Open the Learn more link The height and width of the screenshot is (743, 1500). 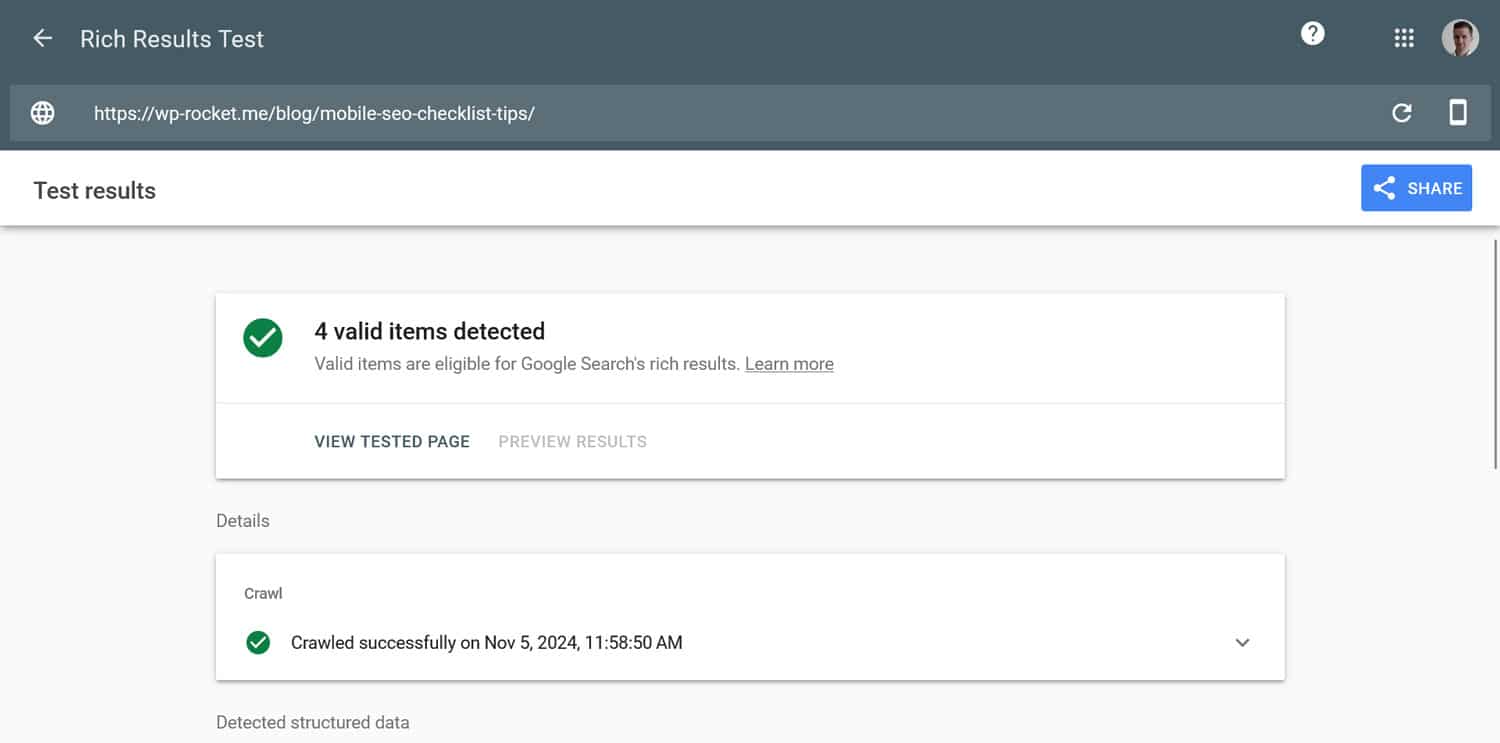click(789, 363)
